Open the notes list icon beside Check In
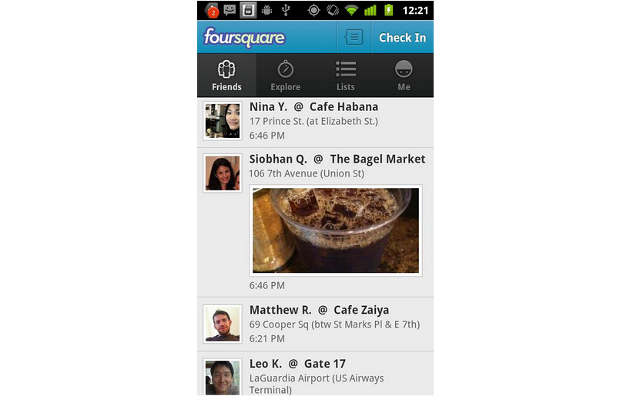Screen dimensions: 620x400 coord(353,37)
